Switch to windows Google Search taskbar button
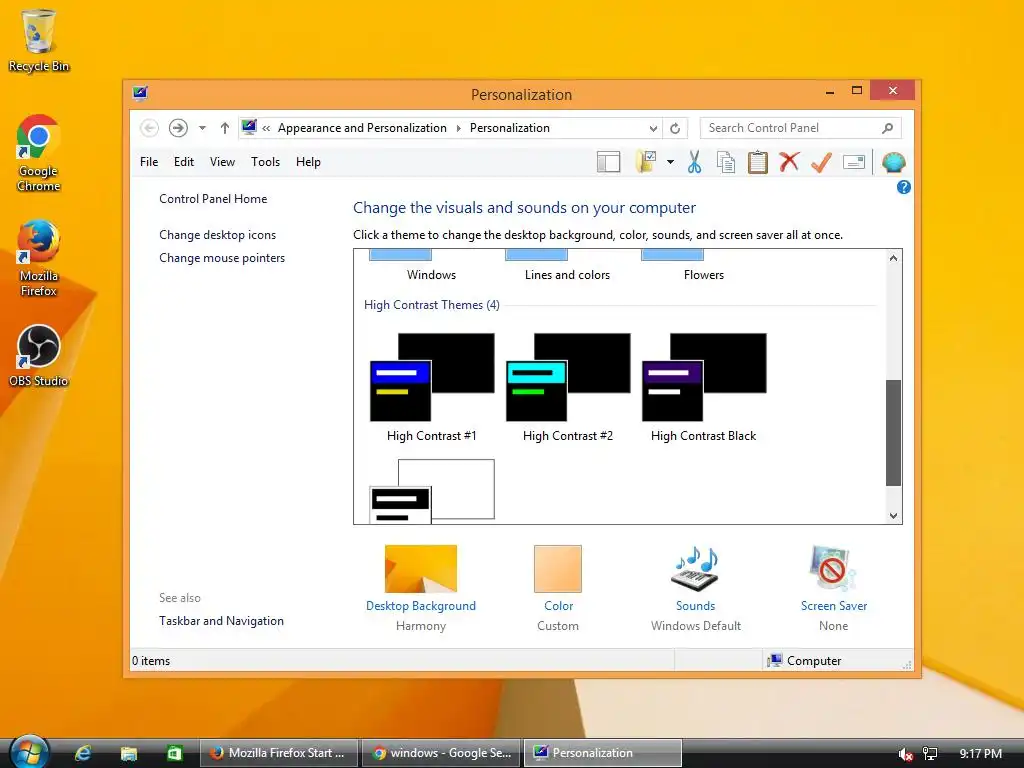Image resolution: width=1024 pixels, height=768 pixels. tap(441, 753)
